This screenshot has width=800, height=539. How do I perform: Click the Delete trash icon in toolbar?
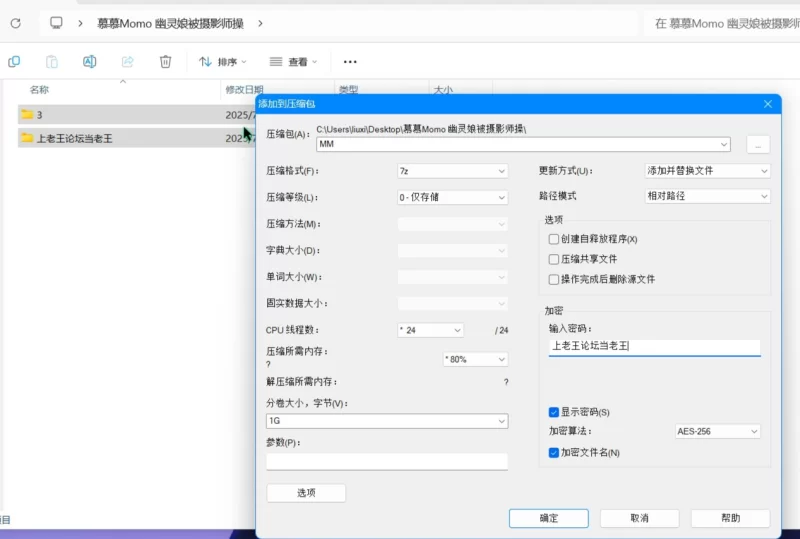166,62
